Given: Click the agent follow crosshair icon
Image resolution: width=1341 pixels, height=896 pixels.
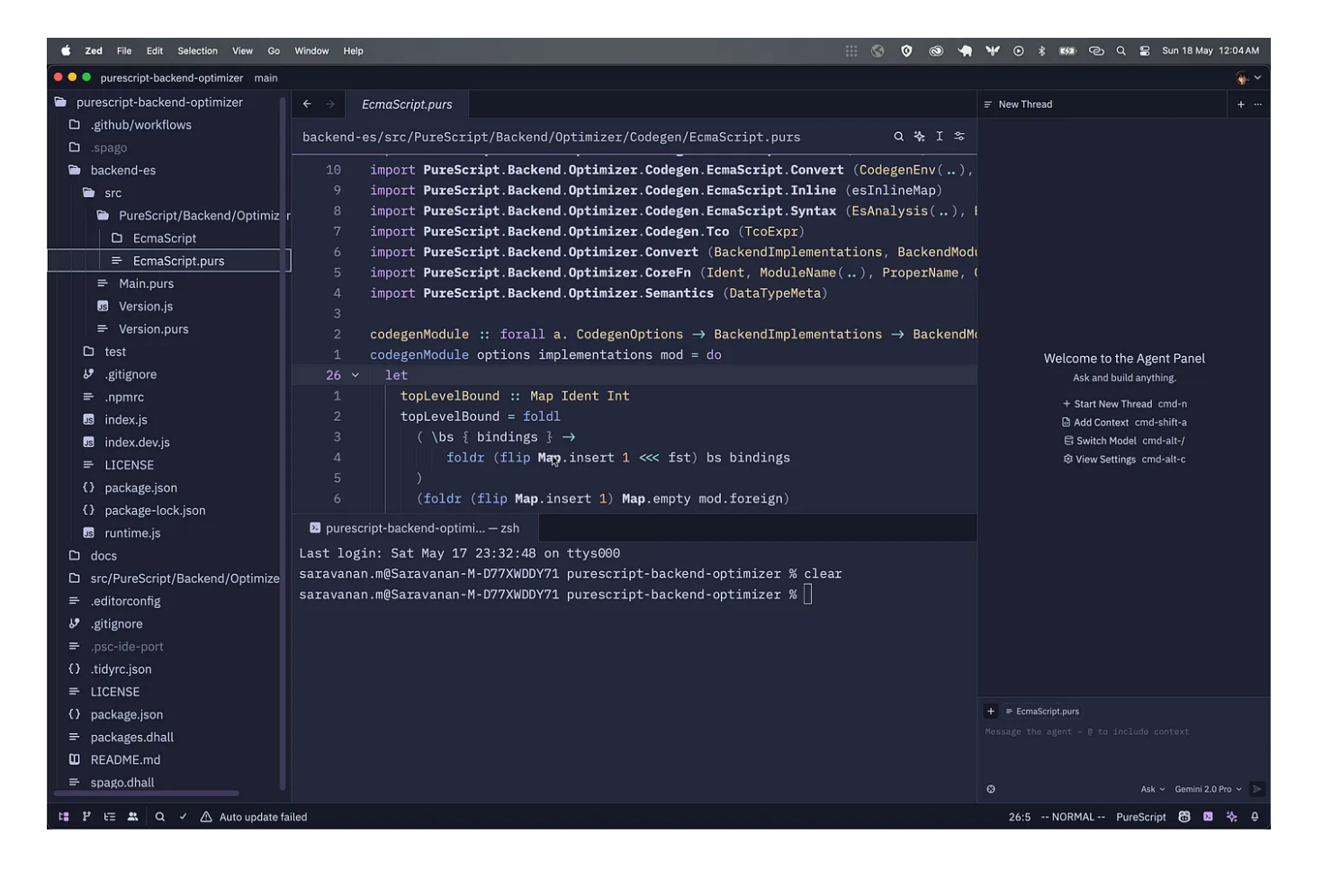Looking at the screenshot, I should click(991, 789).
